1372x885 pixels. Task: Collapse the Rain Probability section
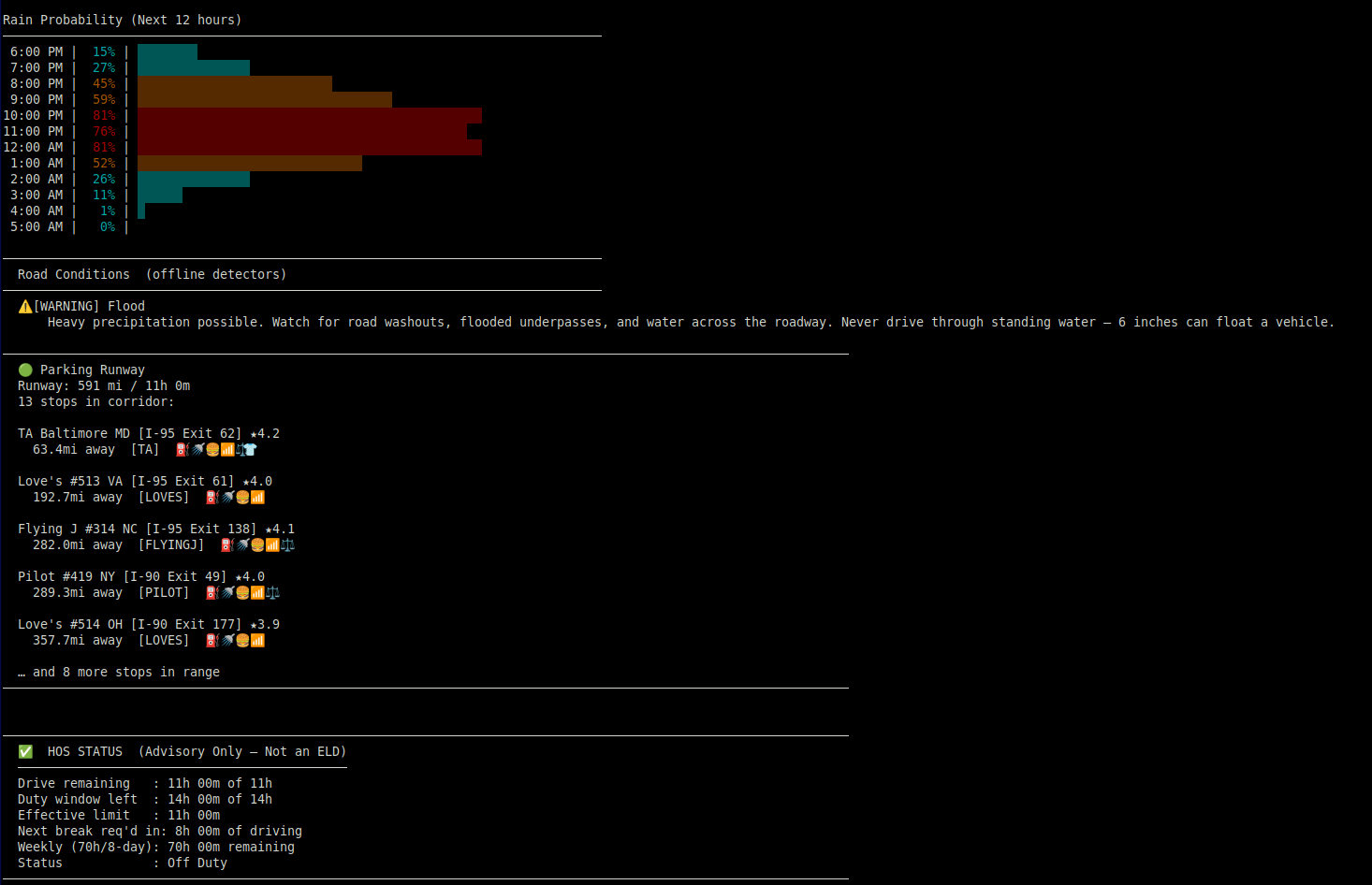pyautogui.click(x=123, y=19)
